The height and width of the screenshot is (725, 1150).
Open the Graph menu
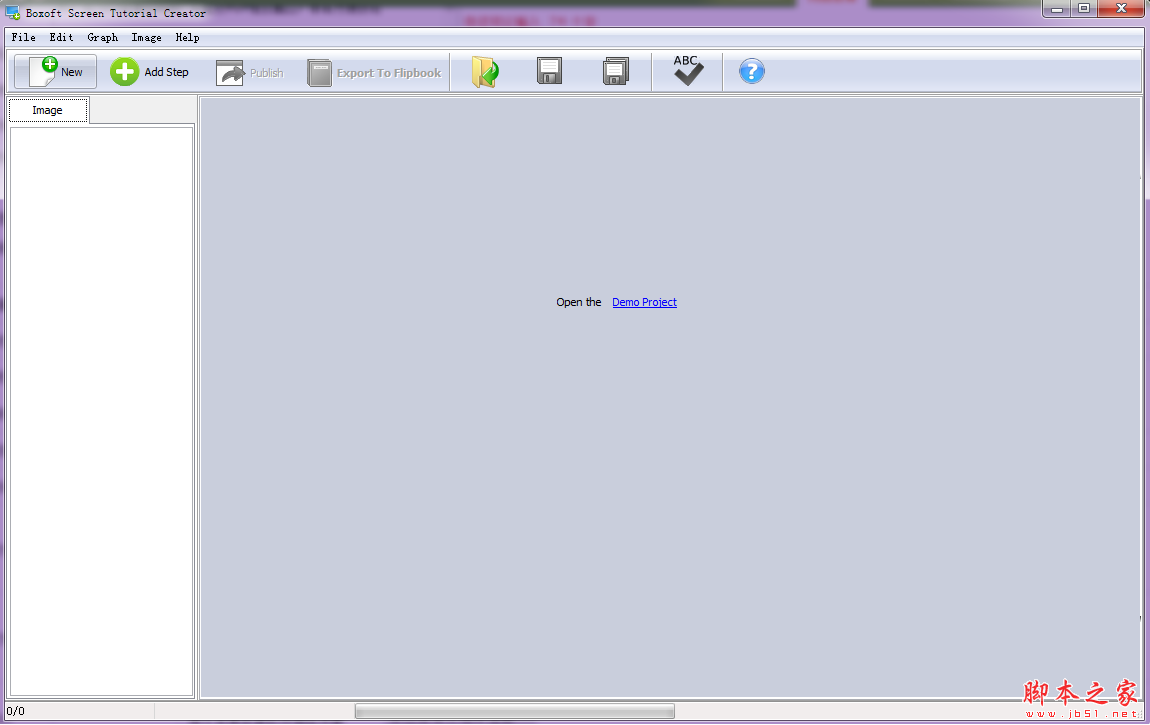pyautogui.click(x=102, y=37)
